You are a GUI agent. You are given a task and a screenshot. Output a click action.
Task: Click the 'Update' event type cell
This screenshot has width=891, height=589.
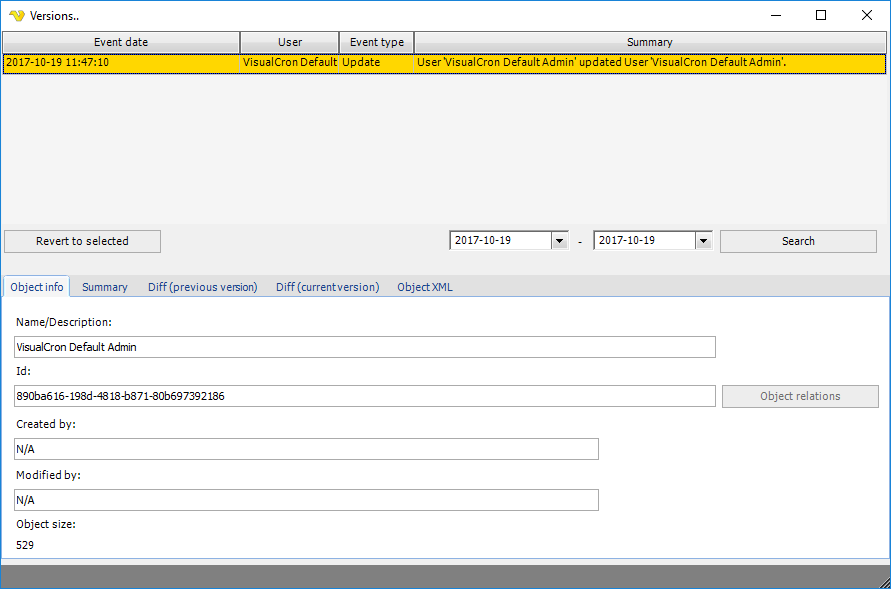pos(377,62)
